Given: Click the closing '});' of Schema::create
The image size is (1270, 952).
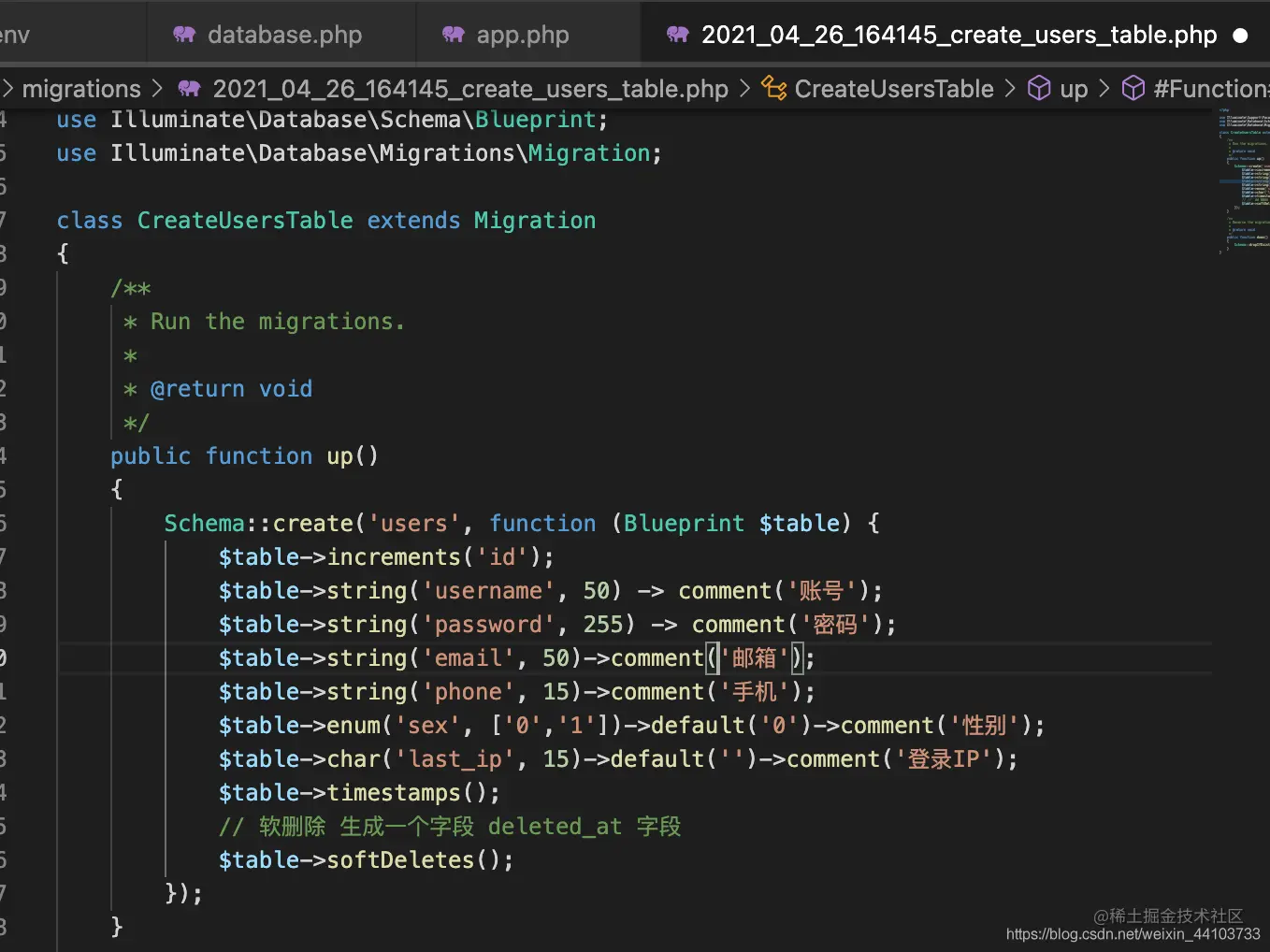Looking at the screenshot, I should coord(183,894).
